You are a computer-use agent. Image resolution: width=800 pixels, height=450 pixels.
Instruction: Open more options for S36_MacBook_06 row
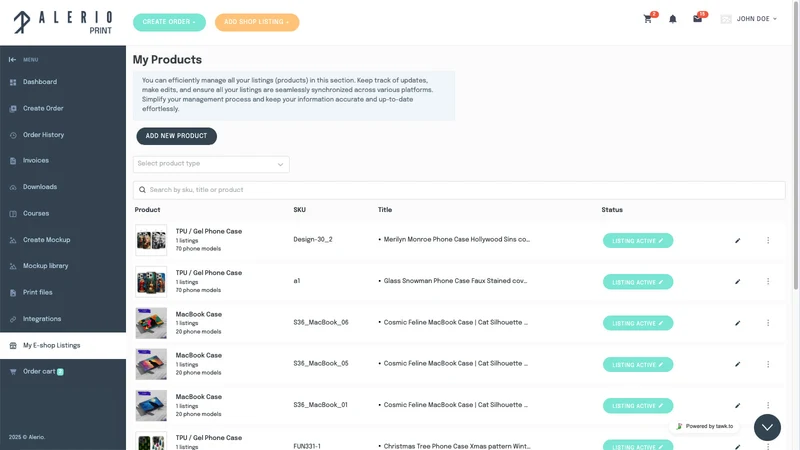point(768,323)
